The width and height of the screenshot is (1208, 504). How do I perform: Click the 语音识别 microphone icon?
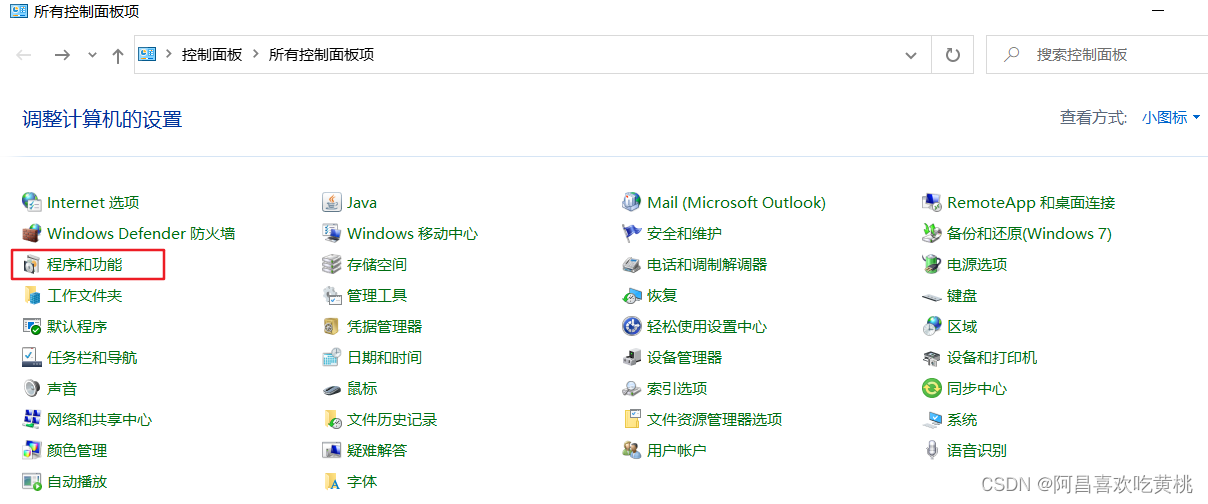tap(931, 450)
